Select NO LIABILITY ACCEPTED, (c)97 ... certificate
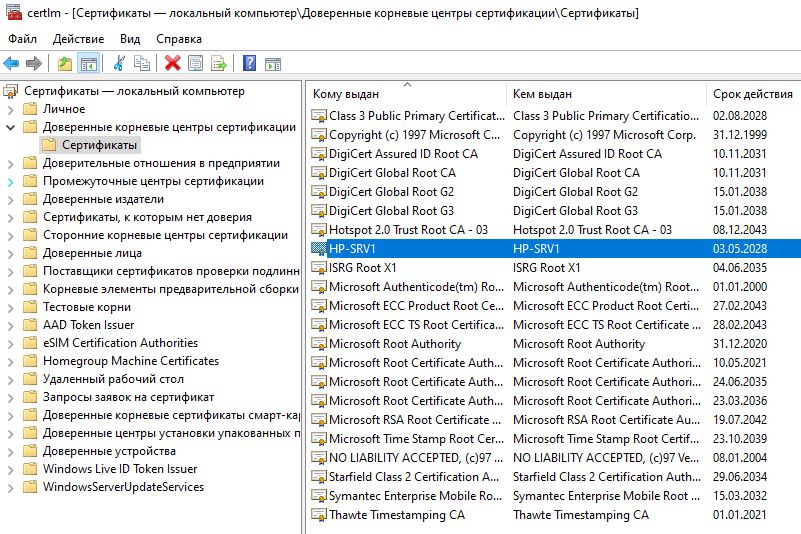This screenshot has width=801, height=534. coord(416,458)
